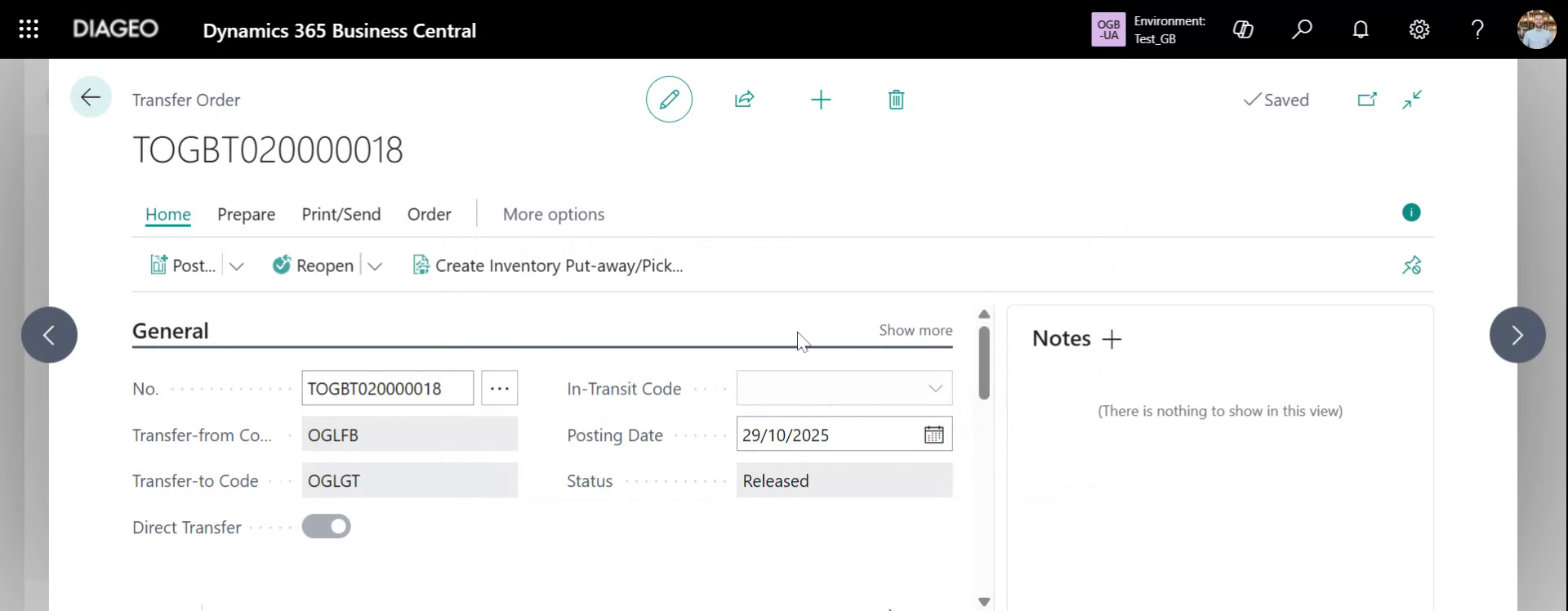
Task: Click Dynamics 365 Business Central title
Action: coord(339,30)
